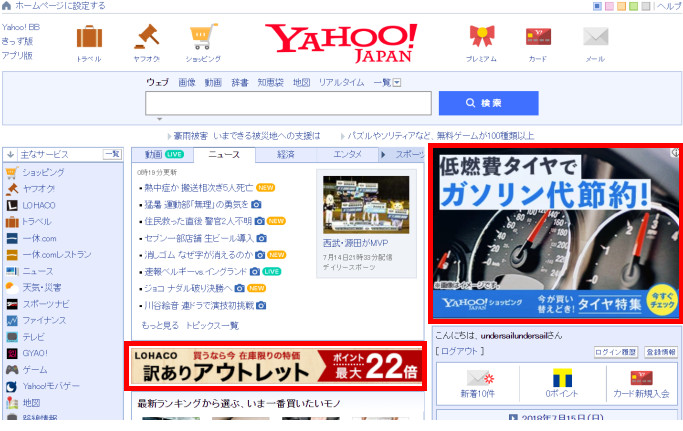Switch to the 経済 tab
683x431 pixels.
pyautogui.click(x=286, y=155)
